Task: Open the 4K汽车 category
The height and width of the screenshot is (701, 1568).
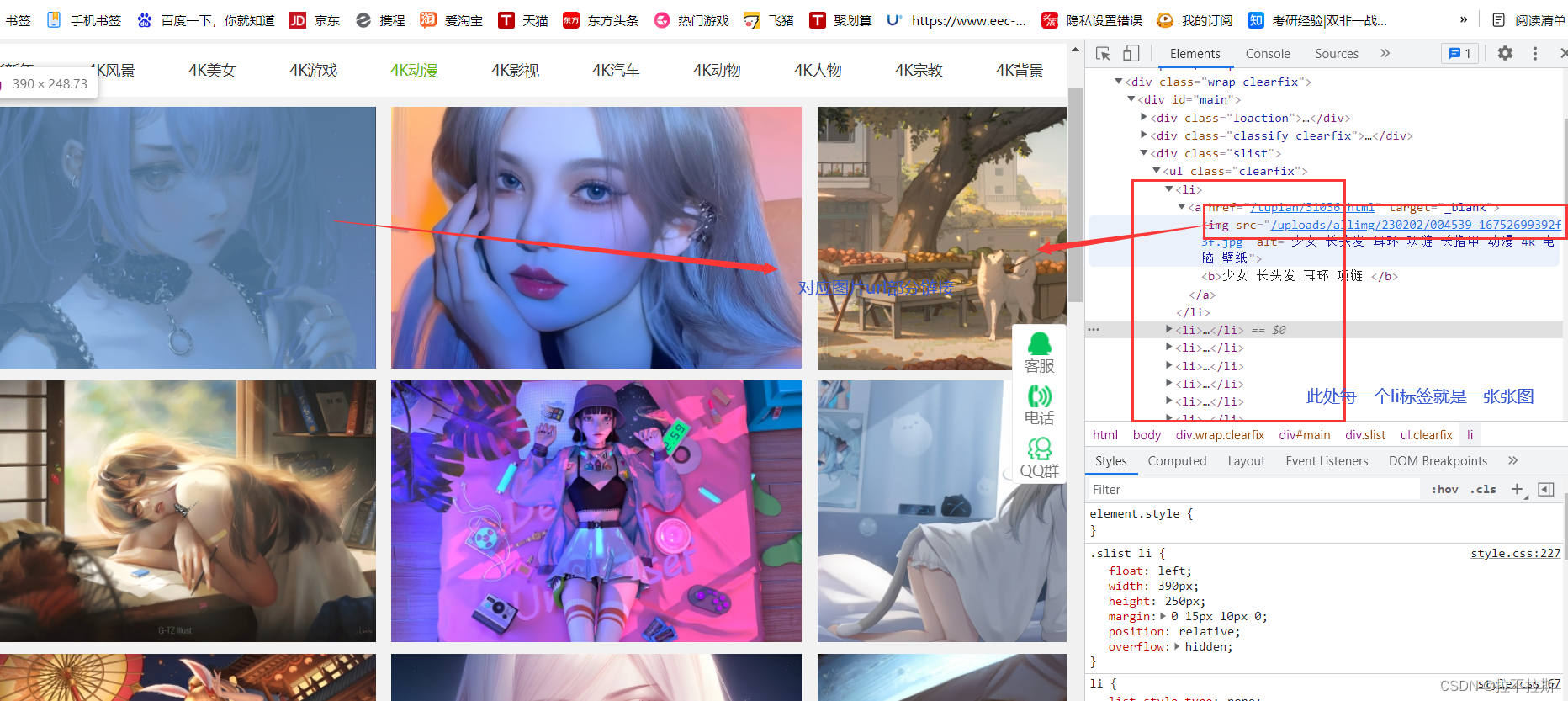Action: point(616,71)
